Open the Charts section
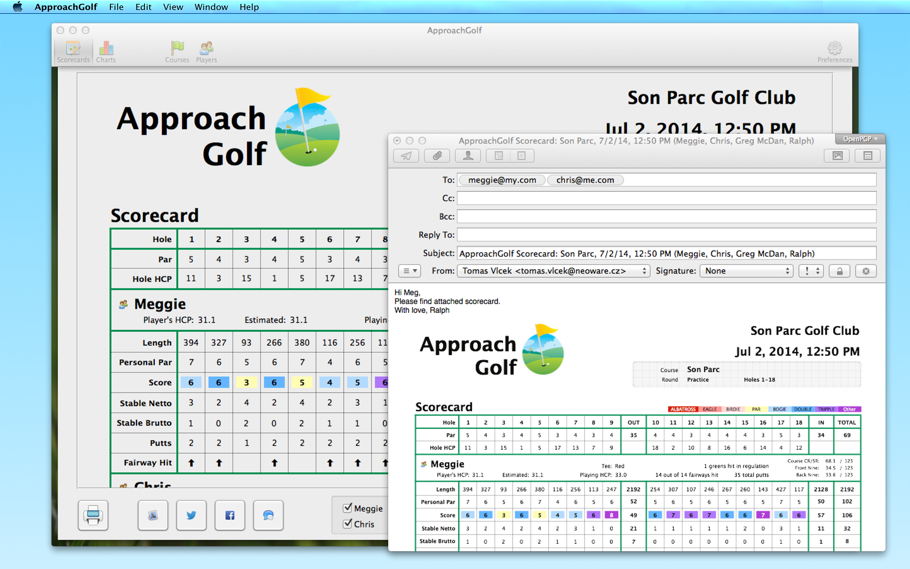 [x=106, y=52]
